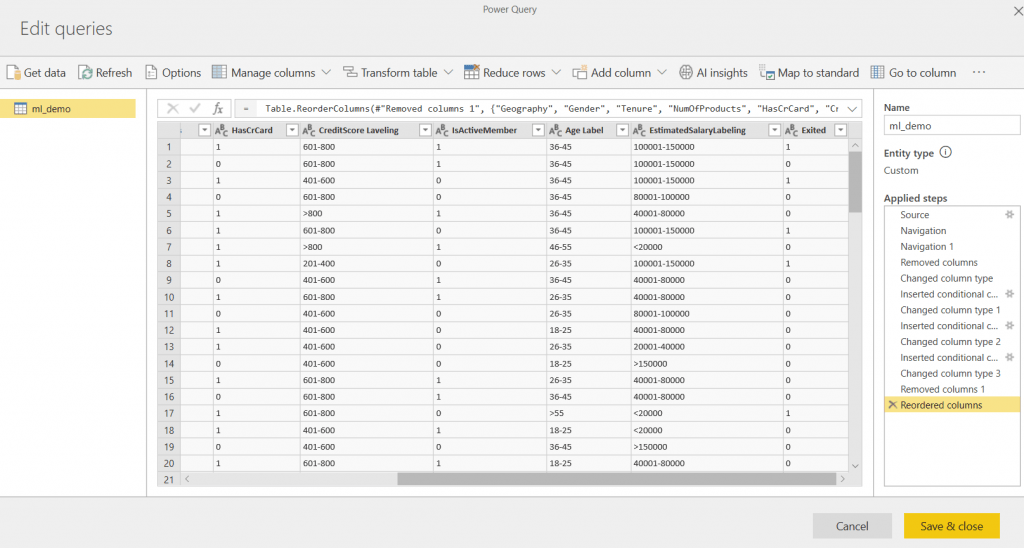Select the Removed columns applied step
The width and height of the screenshot is (1024, 548).
coord(938,262)
